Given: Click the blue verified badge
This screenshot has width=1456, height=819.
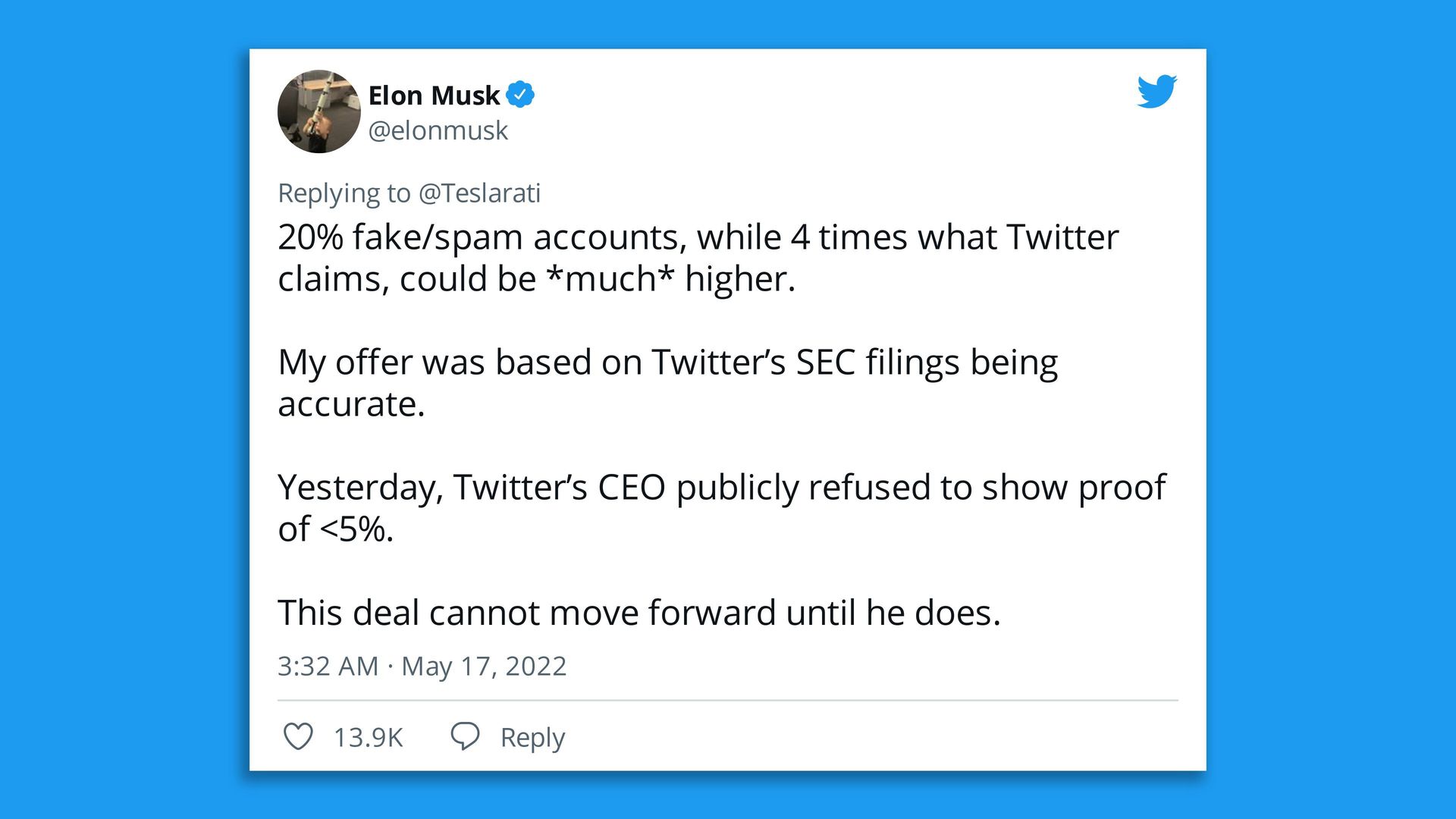Looking at the screenshot, I should (520, 95).
